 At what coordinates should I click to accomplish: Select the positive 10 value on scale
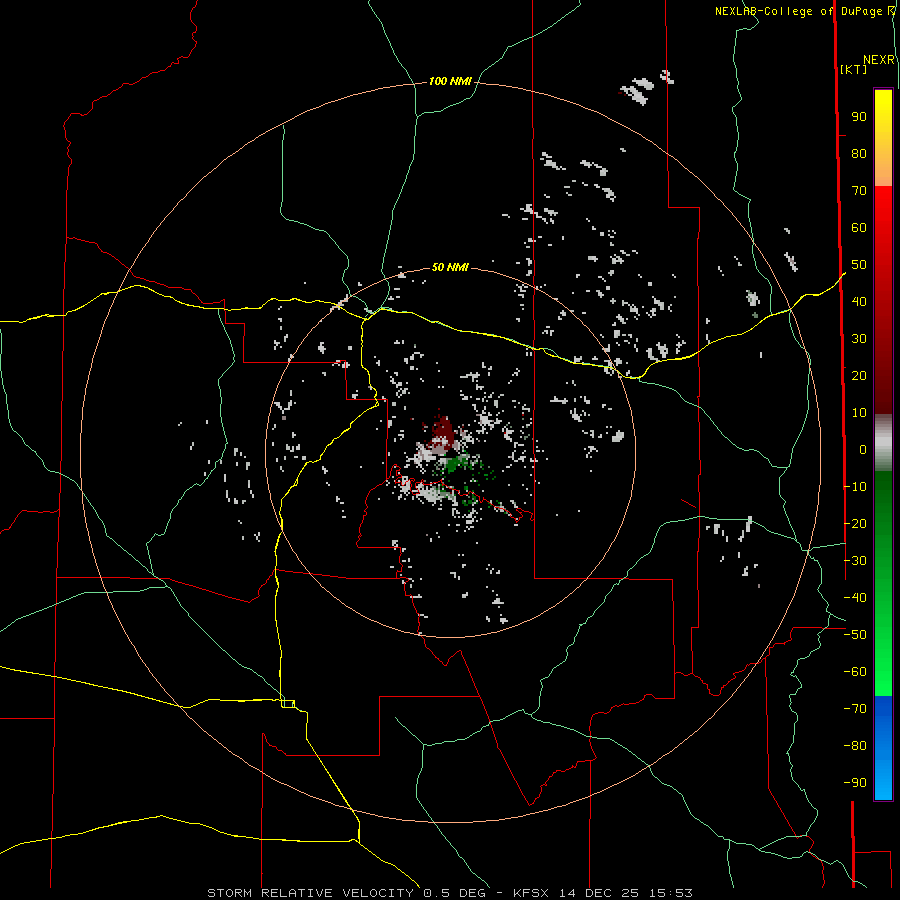click(859, 413)
